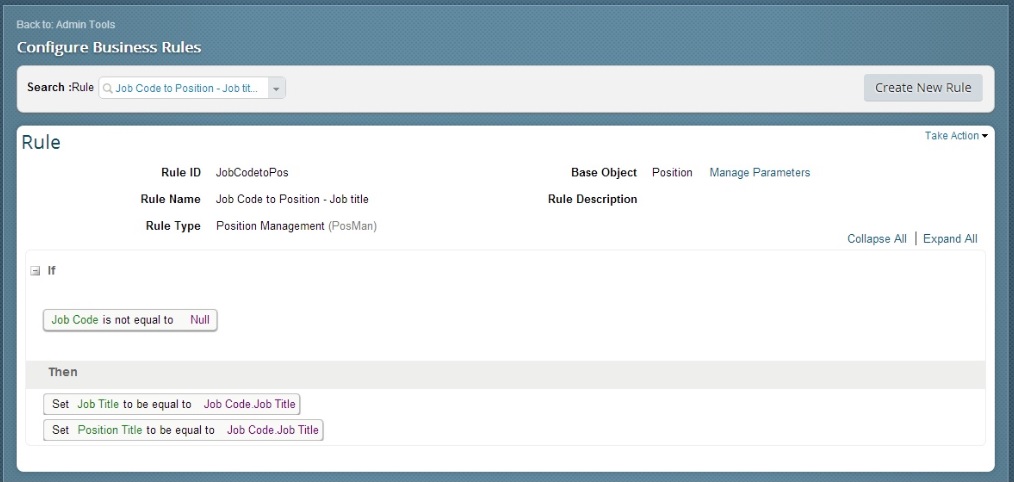Open the Rule search dropdown arrow
The width and height of the screenshot is (1014, 482).
pos(276,89)
